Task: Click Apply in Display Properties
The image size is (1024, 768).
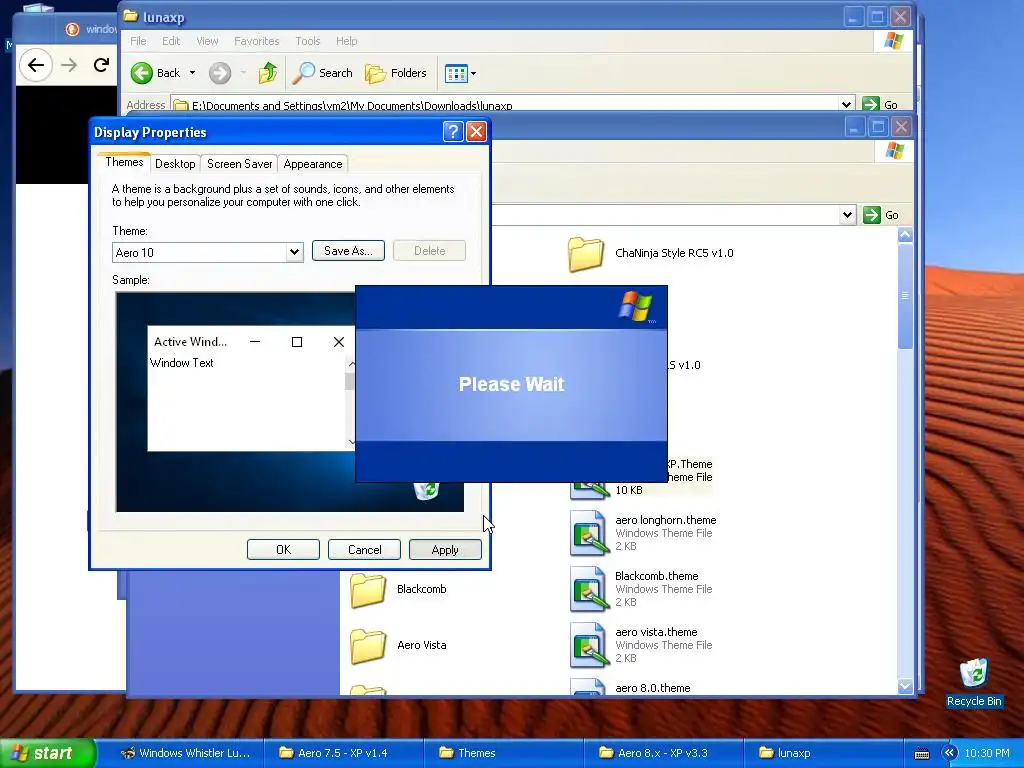Action: tap(445, 550)
